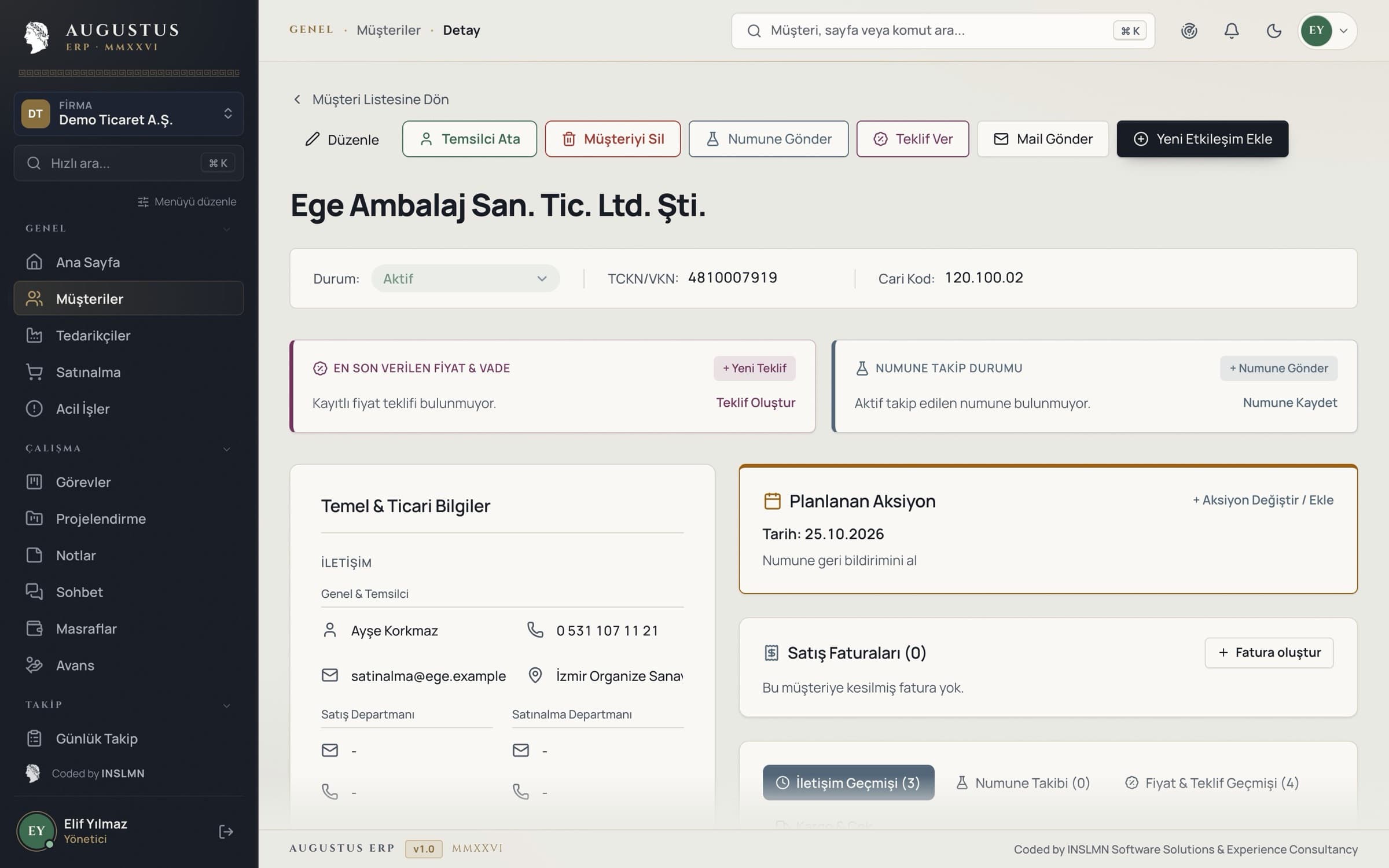
Task: Click the Fatura oluştur button
Action: coord(1269,653)
